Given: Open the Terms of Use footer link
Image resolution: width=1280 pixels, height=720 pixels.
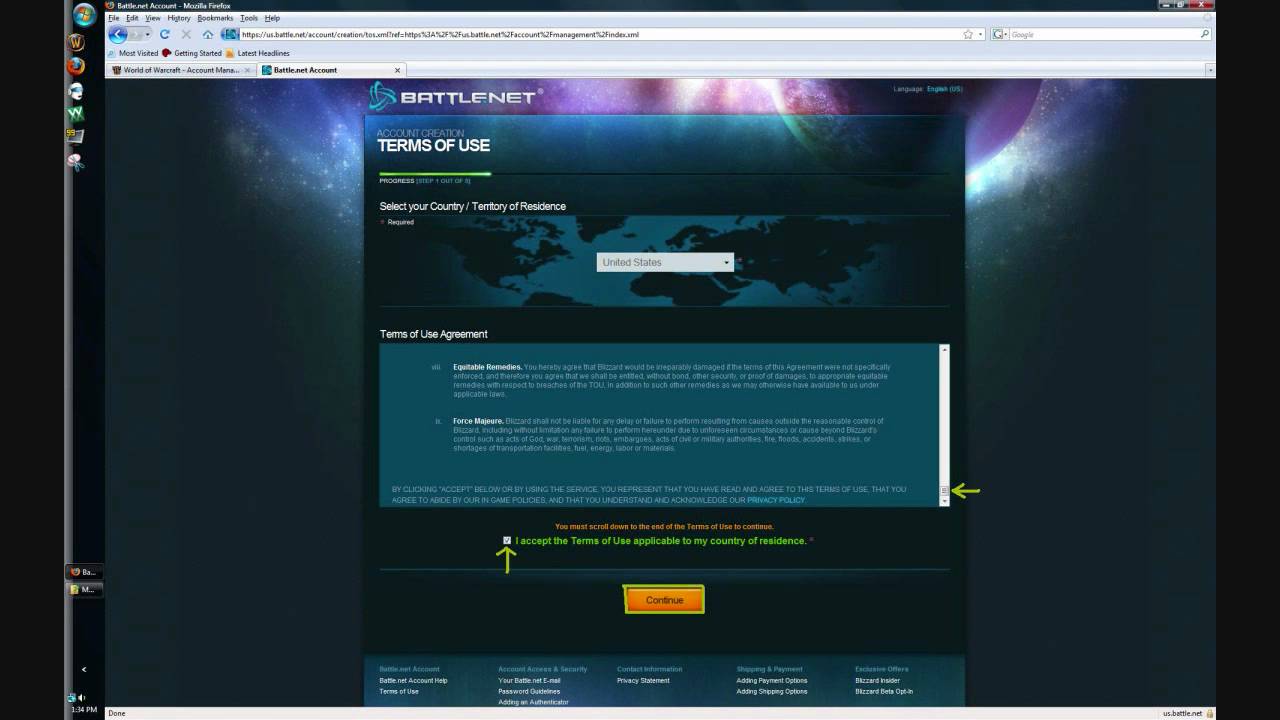Looking at the screenshot, I should [x=399, y=691].
